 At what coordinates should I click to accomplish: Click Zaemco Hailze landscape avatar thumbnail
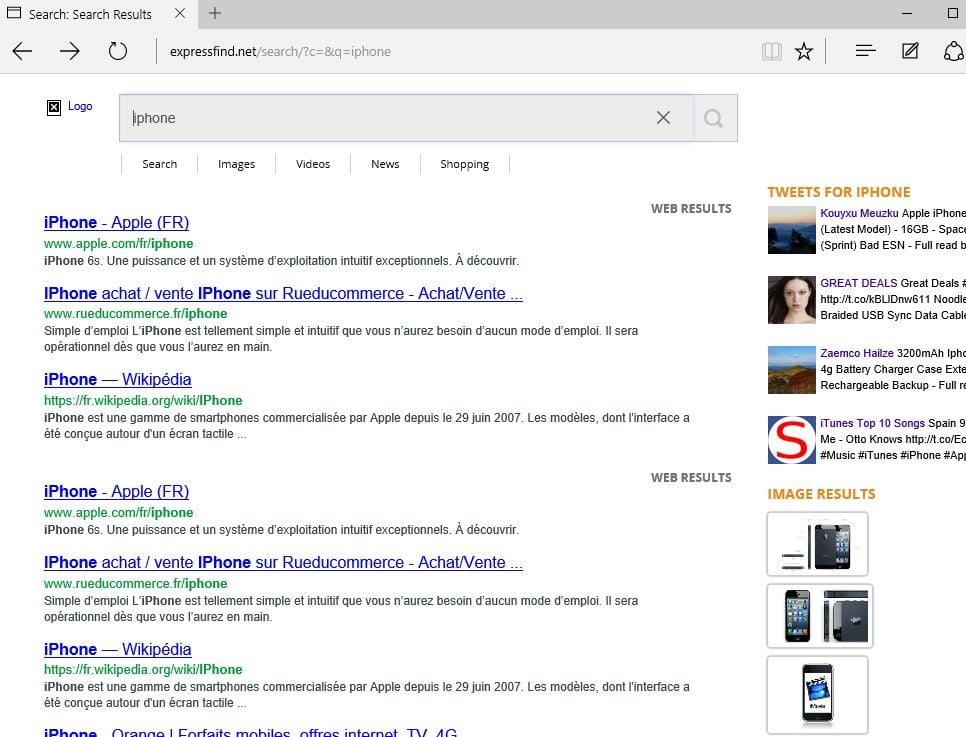coord(792,370)
